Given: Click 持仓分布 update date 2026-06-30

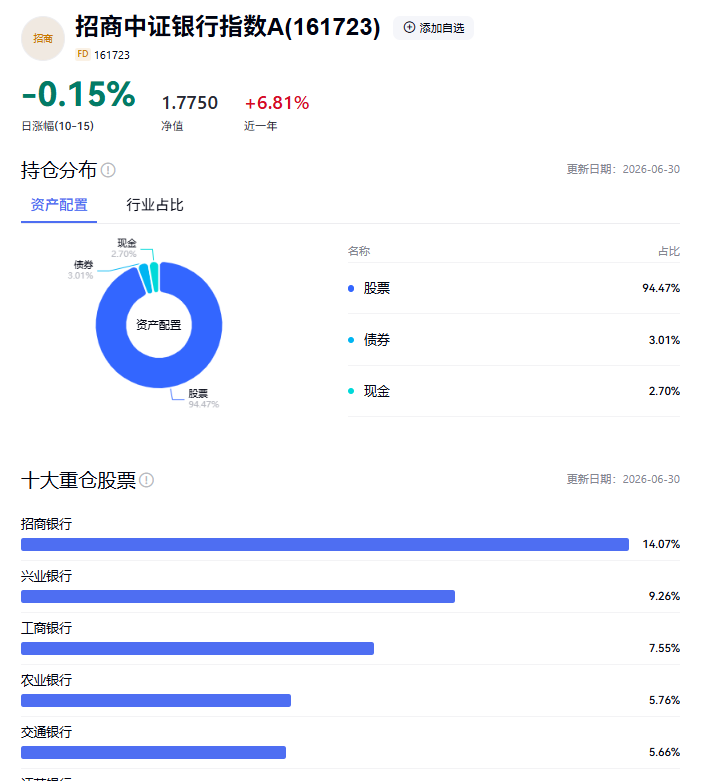Looking at the screenshot, I should (651, 169).
